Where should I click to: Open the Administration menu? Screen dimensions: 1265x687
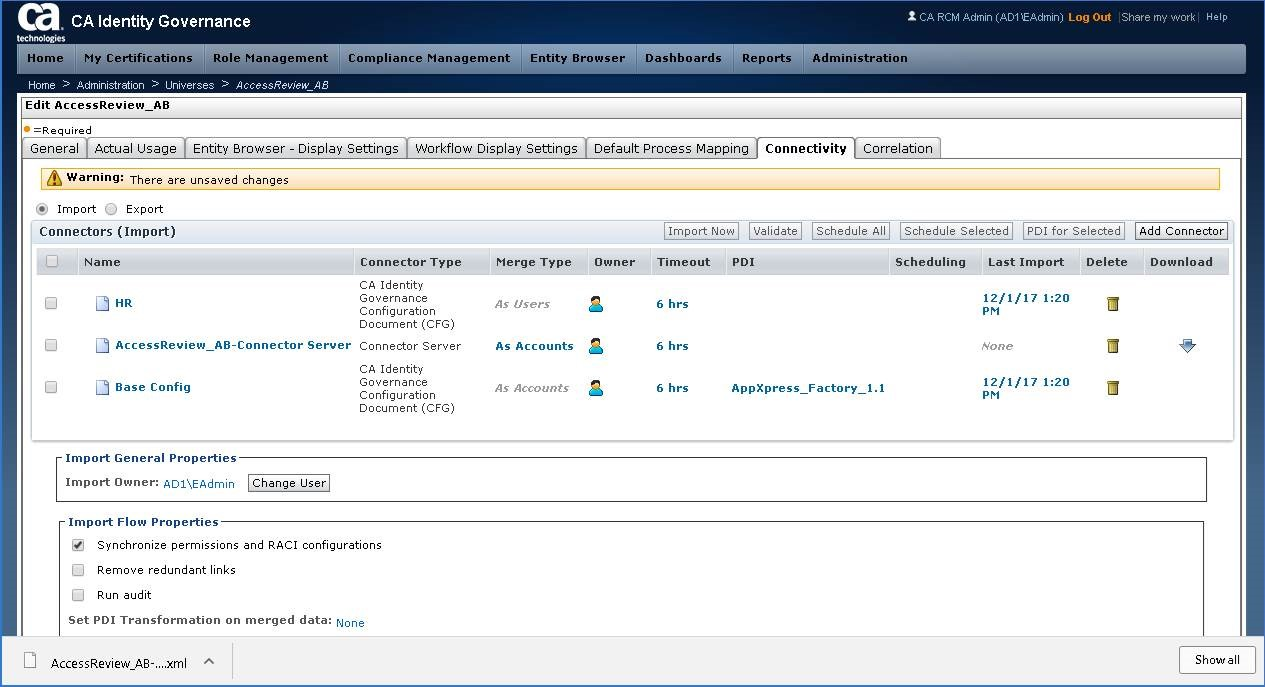coord(860,58)
